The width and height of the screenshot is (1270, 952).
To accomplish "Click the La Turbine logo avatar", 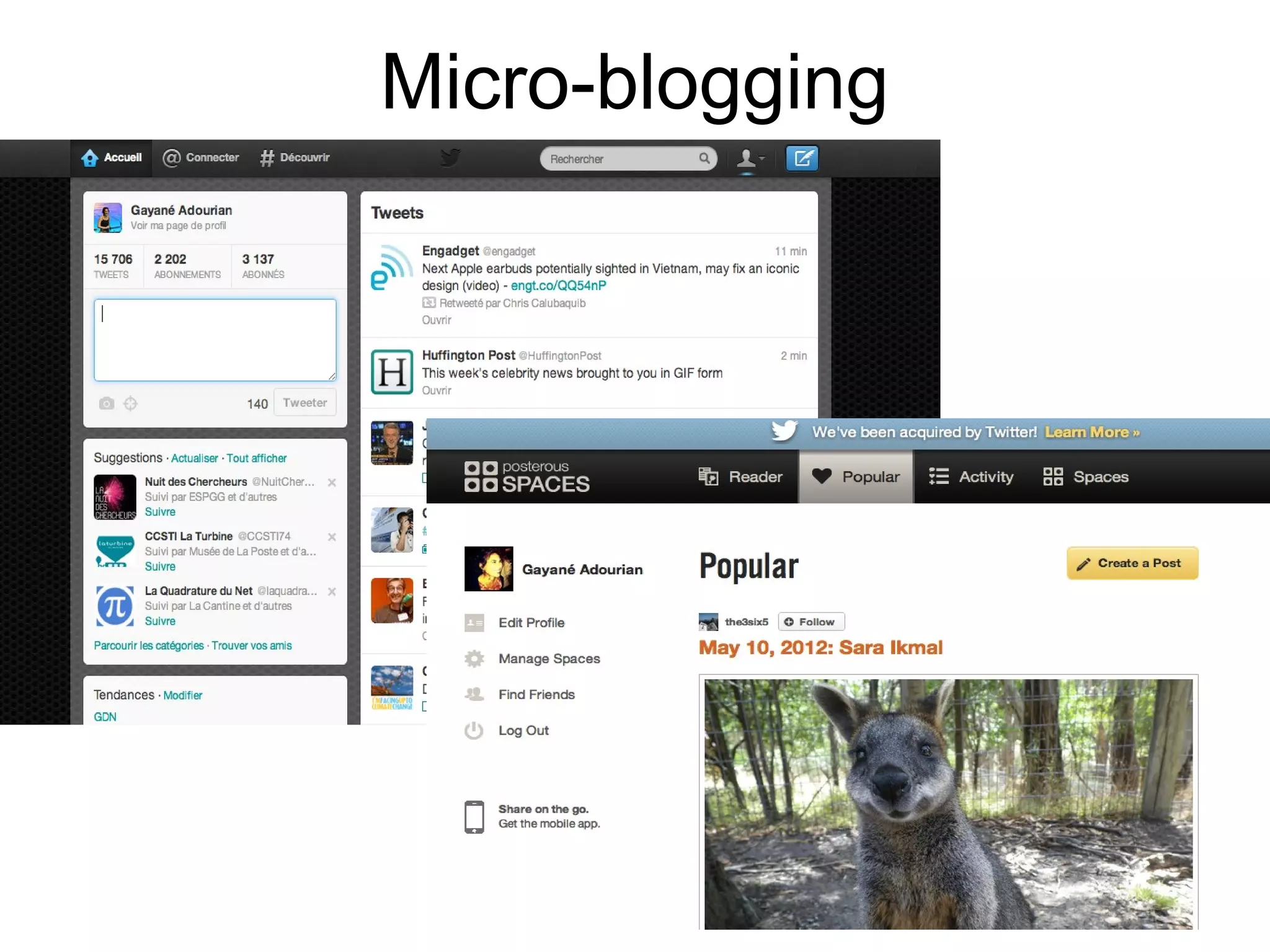I will 115,550.
